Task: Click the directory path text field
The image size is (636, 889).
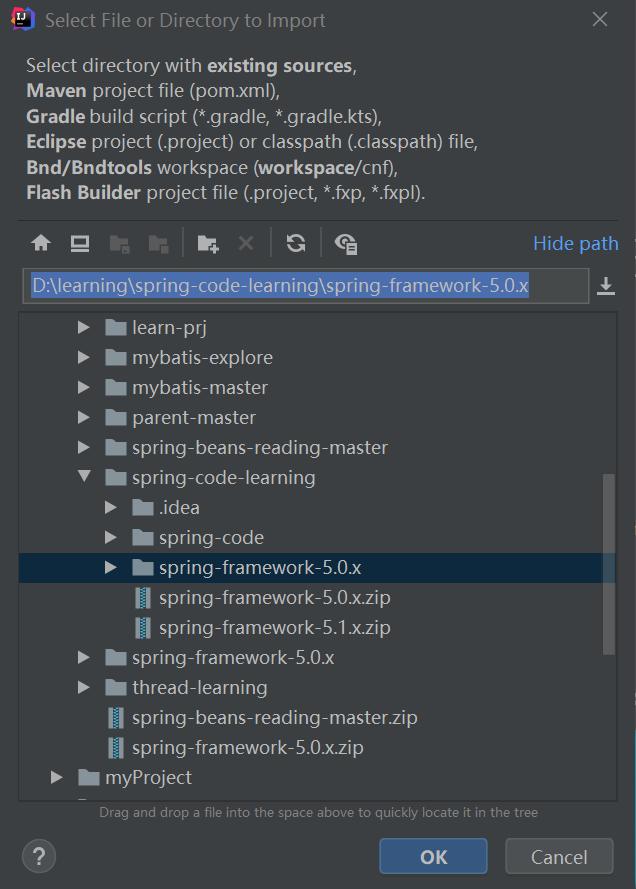Action: point(305,286)
